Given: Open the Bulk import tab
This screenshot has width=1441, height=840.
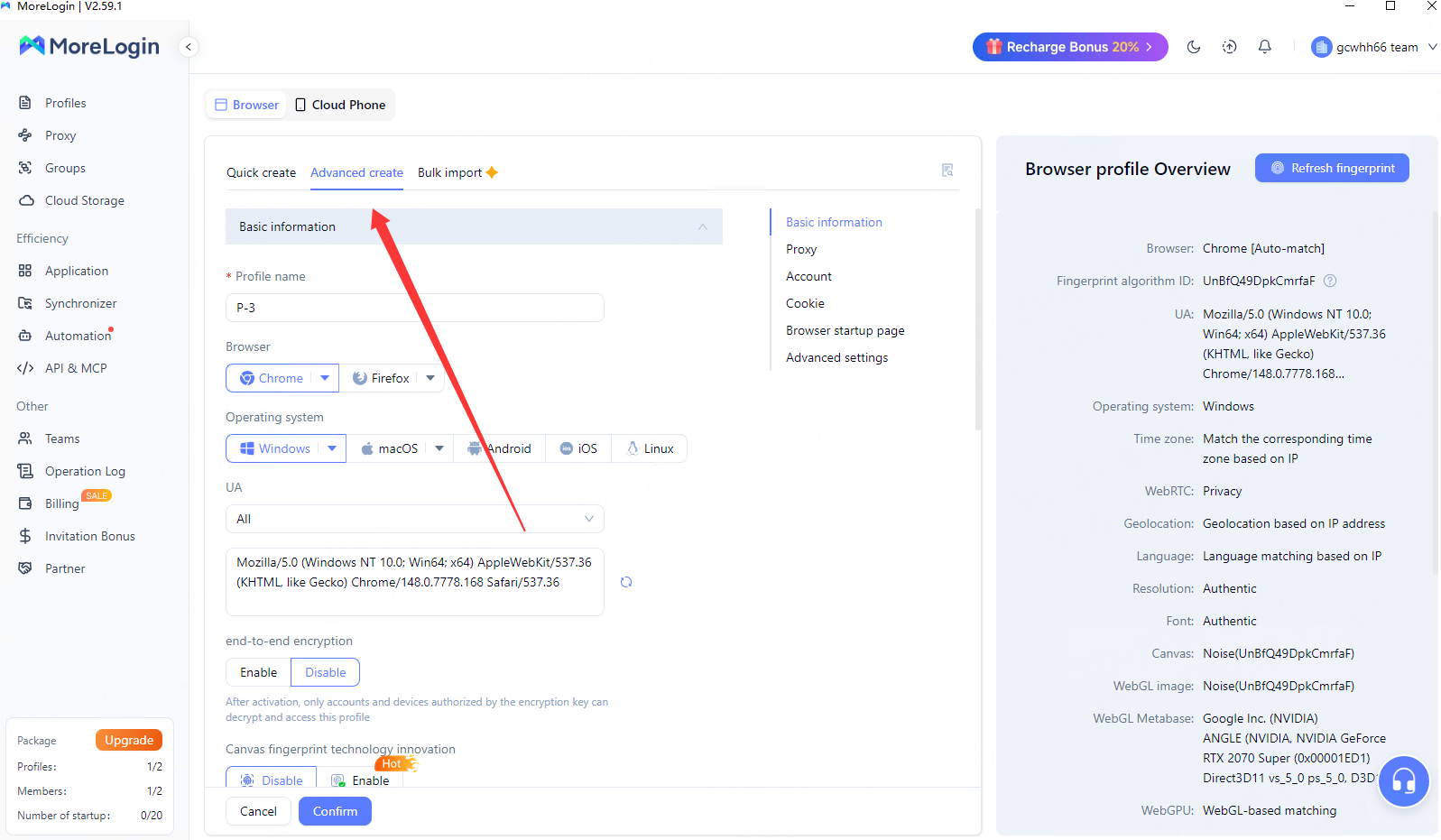Looking at the screenshot, I should 457,172.
